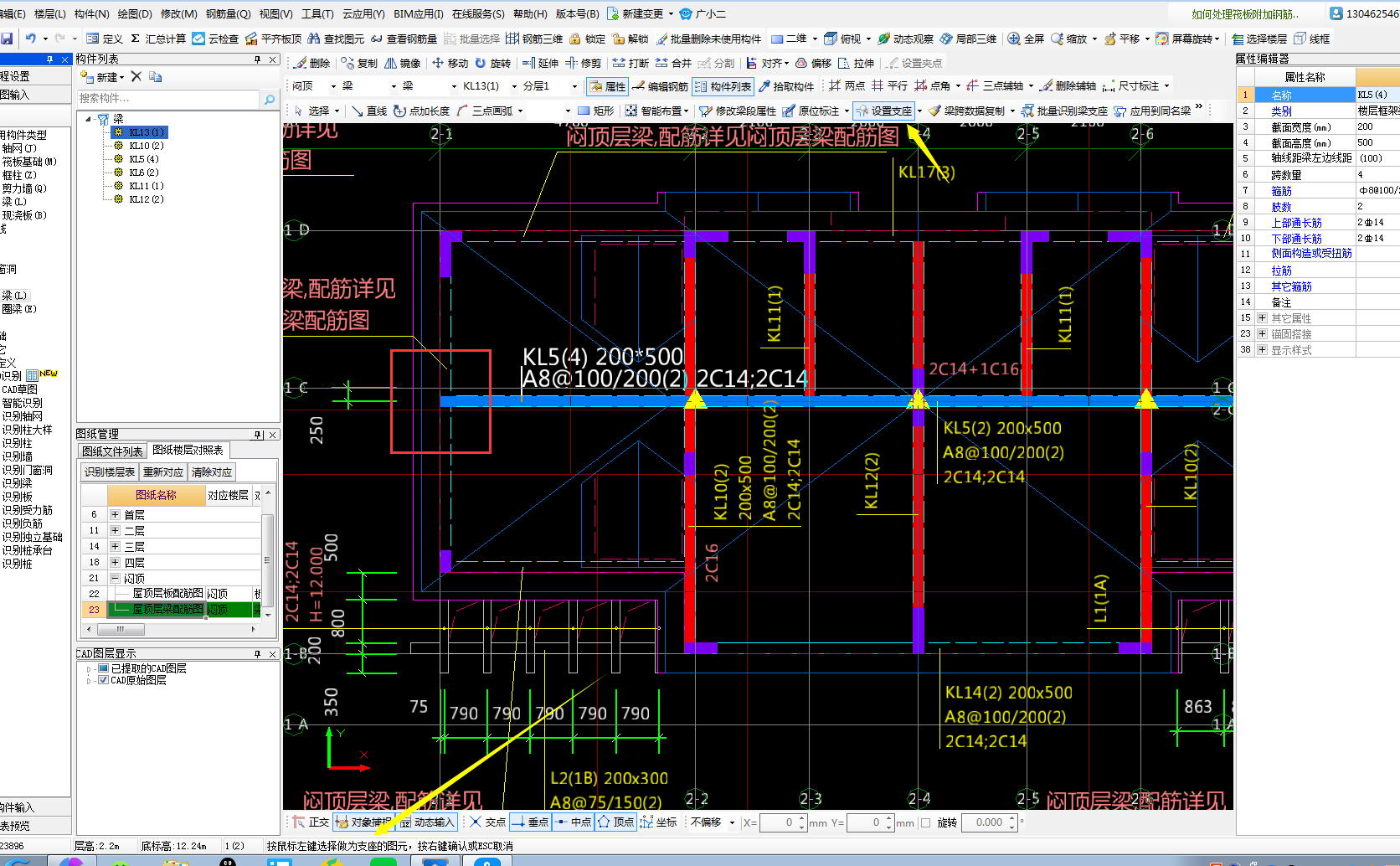Click 查找图元 binoculars tool
This screenshot has width=1400, height=866.
pyautogui.click(x=336, y=39)
